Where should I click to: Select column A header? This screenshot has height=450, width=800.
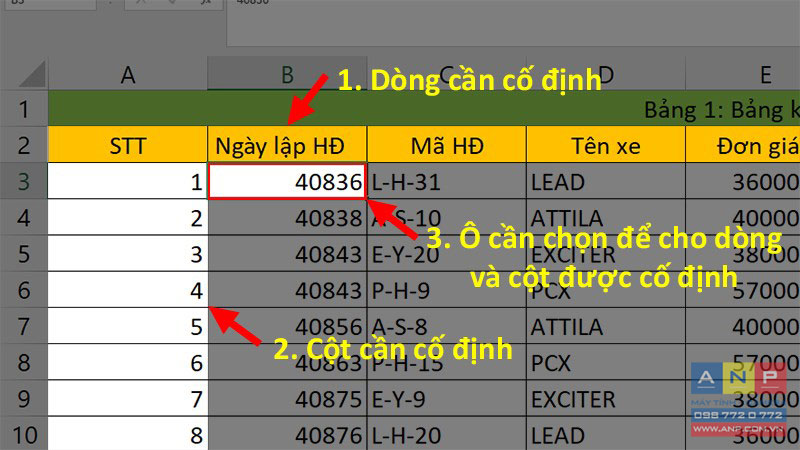tap(128, 75)
